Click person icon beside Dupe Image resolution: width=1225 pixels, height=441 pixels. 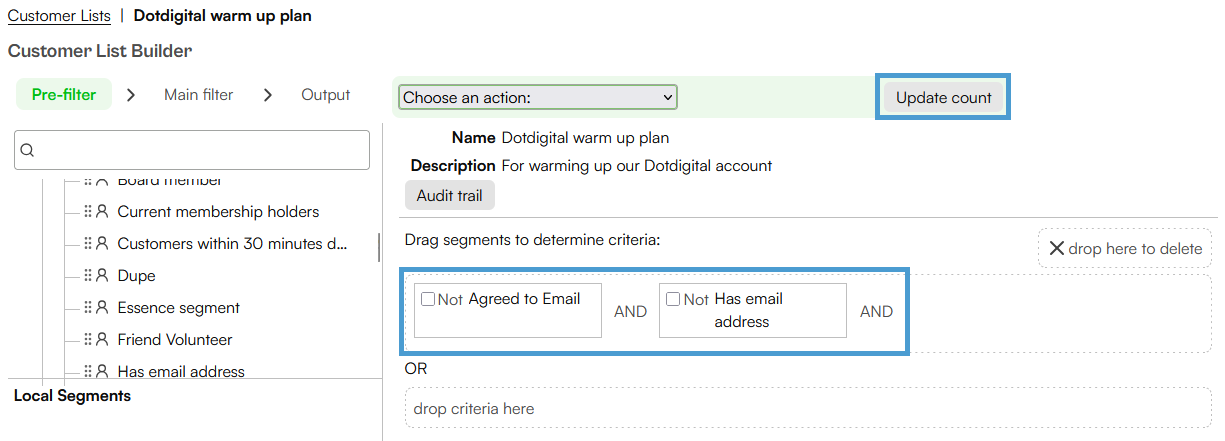pyautogui.click(x=102, y=276)
